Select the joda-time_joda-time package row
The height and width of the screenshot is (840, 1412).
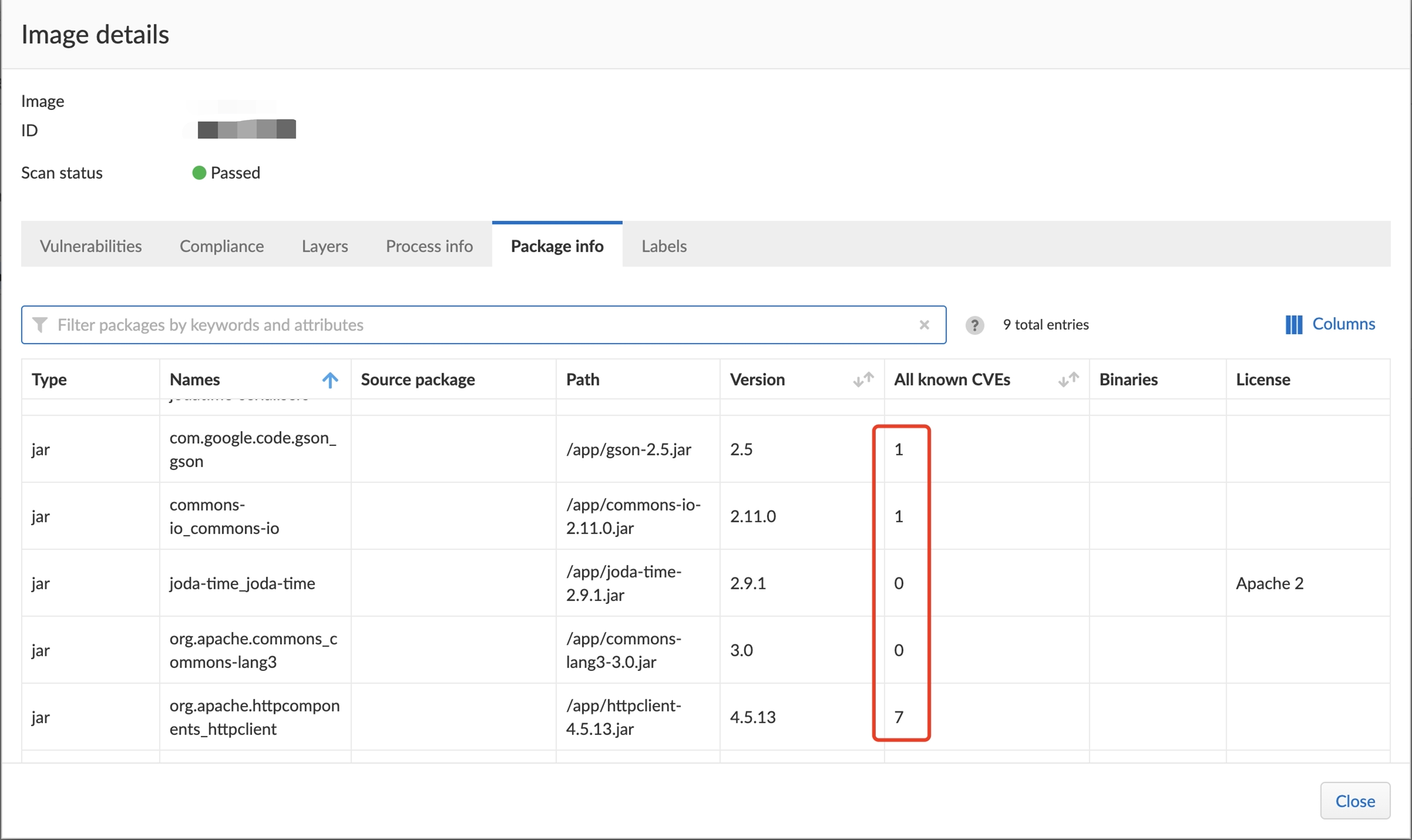(x=242, y=583)
